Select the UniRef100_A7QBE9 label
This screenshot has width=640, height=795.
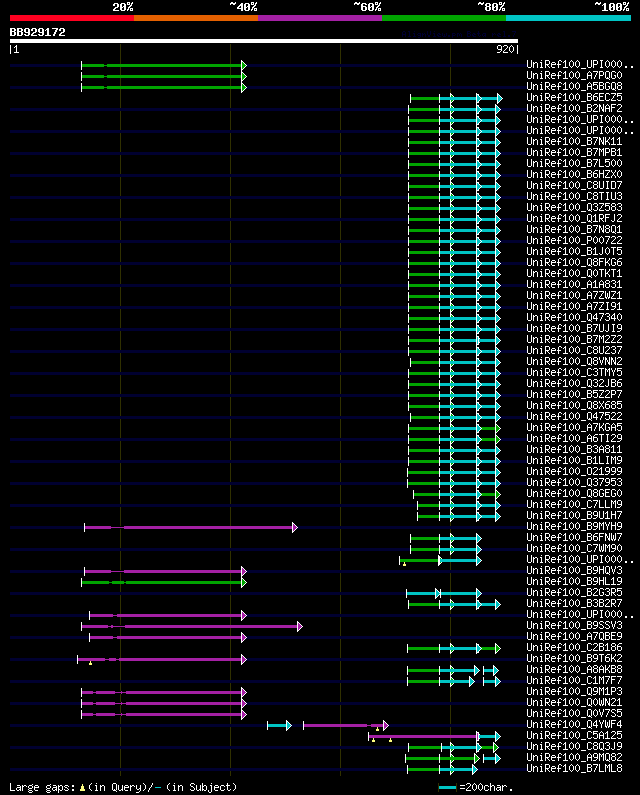point(574,636)
